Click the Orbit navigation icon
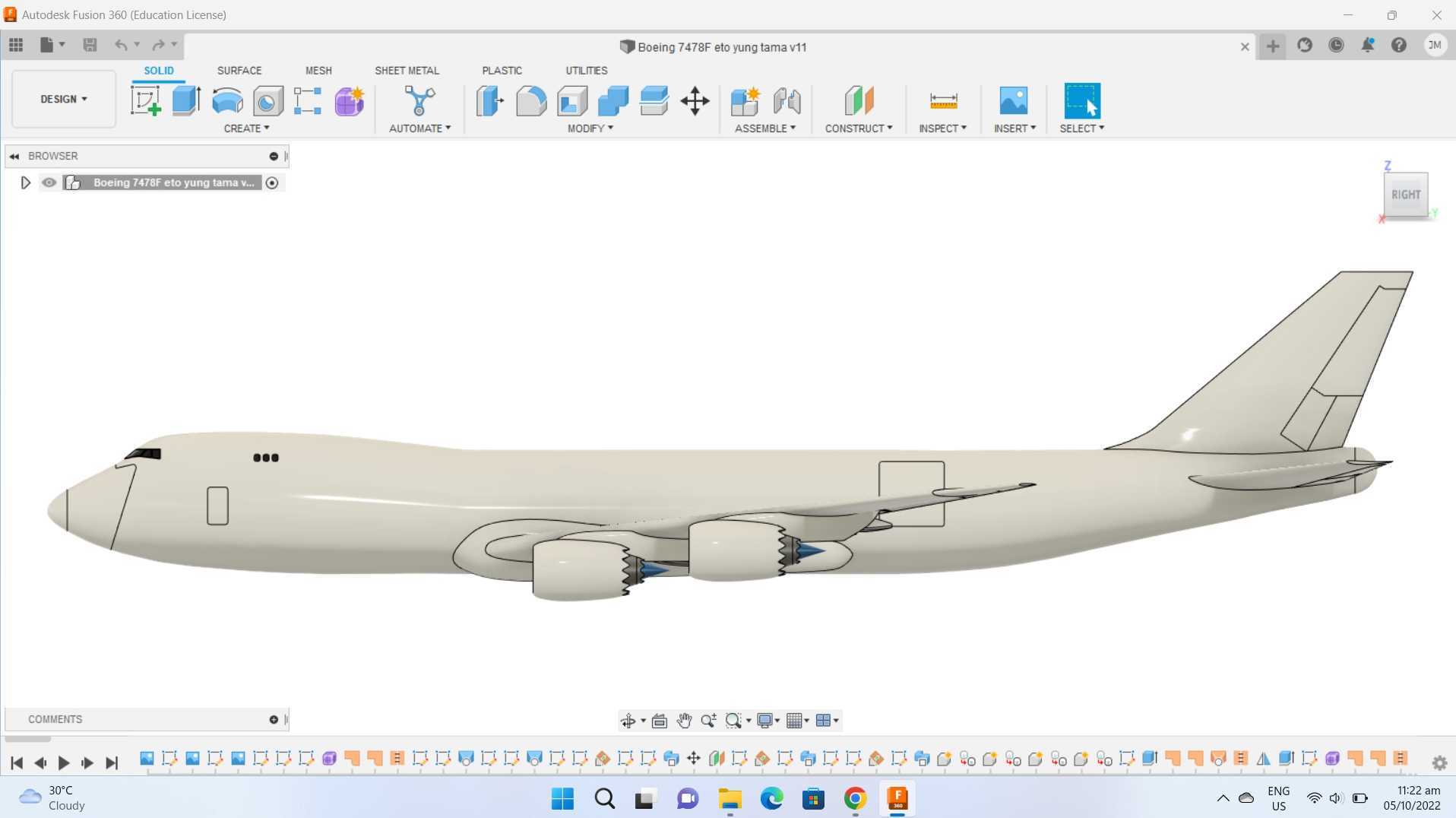Screen dimensions: 1456x818 pos(628,721)
